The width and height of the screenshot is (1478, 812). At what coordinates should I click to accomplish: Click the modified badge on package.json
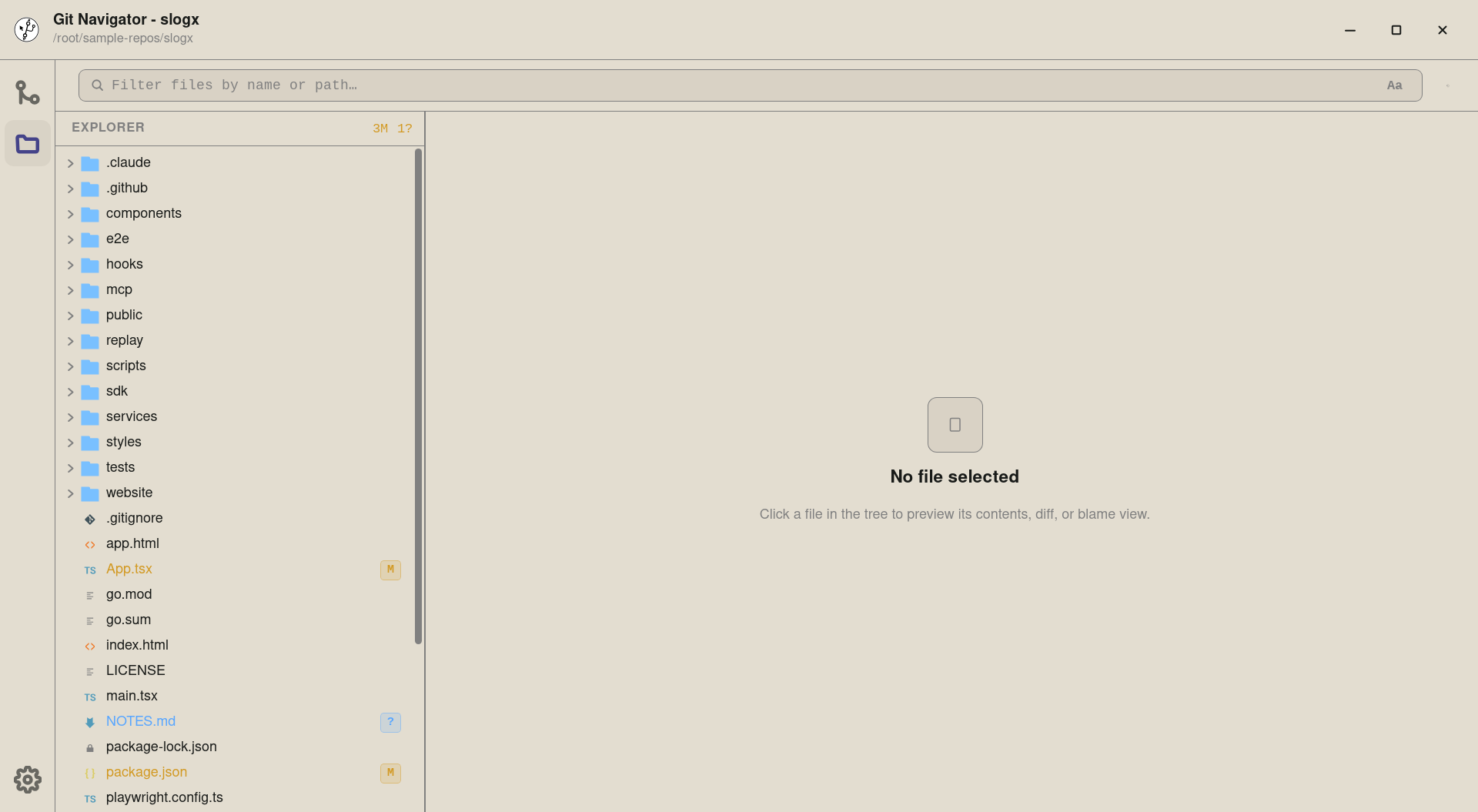point(390,773)
